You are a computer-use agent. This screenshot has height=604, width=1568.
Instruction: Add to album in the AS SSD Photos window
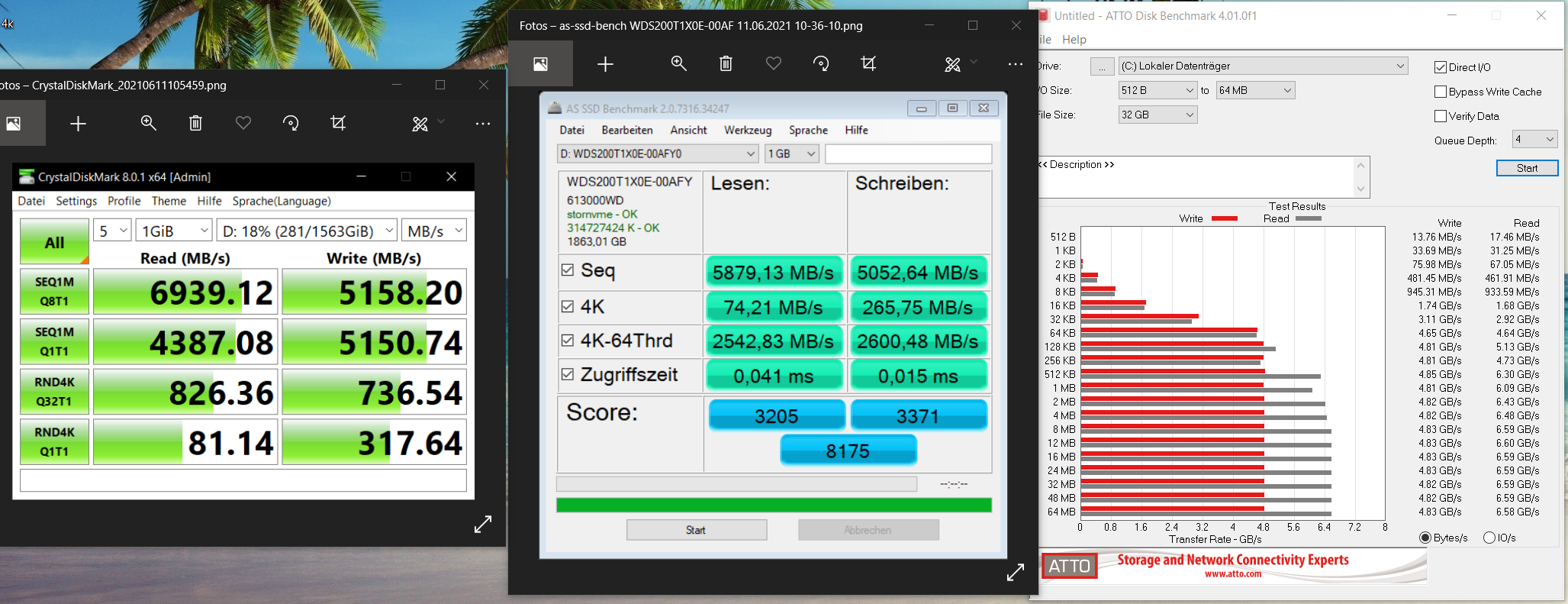605,64
